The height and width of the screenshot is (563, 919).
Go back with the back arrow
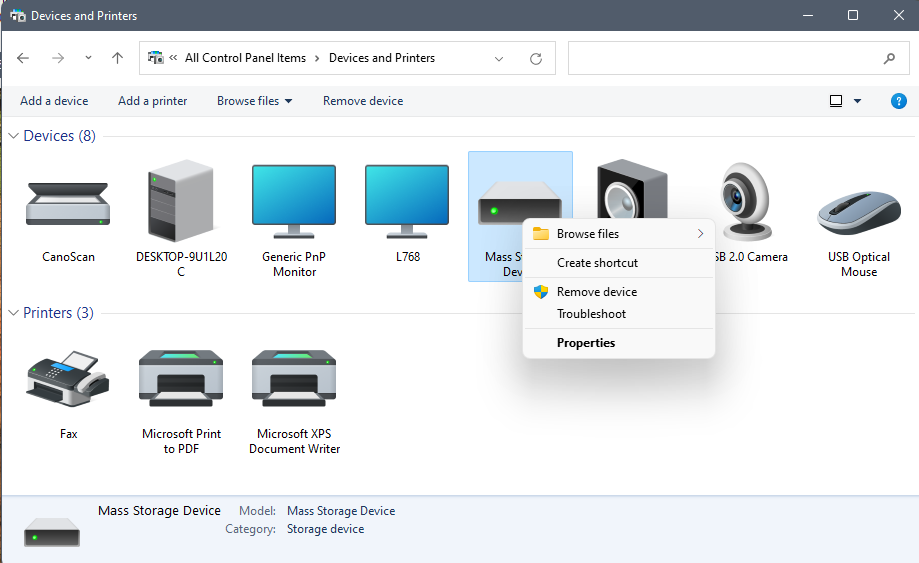point(23,58)
